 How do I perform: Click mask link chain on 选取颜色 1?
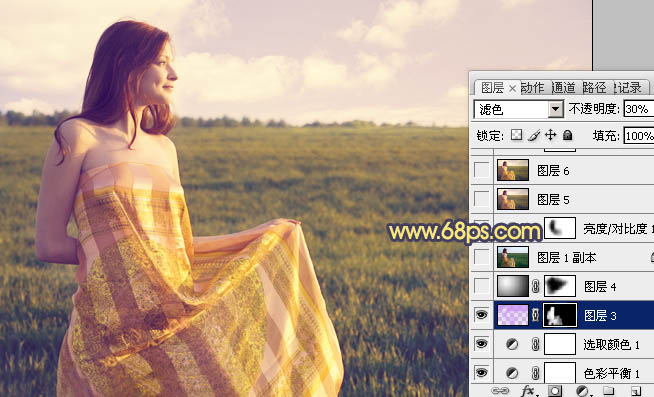[x=536, y=344]
